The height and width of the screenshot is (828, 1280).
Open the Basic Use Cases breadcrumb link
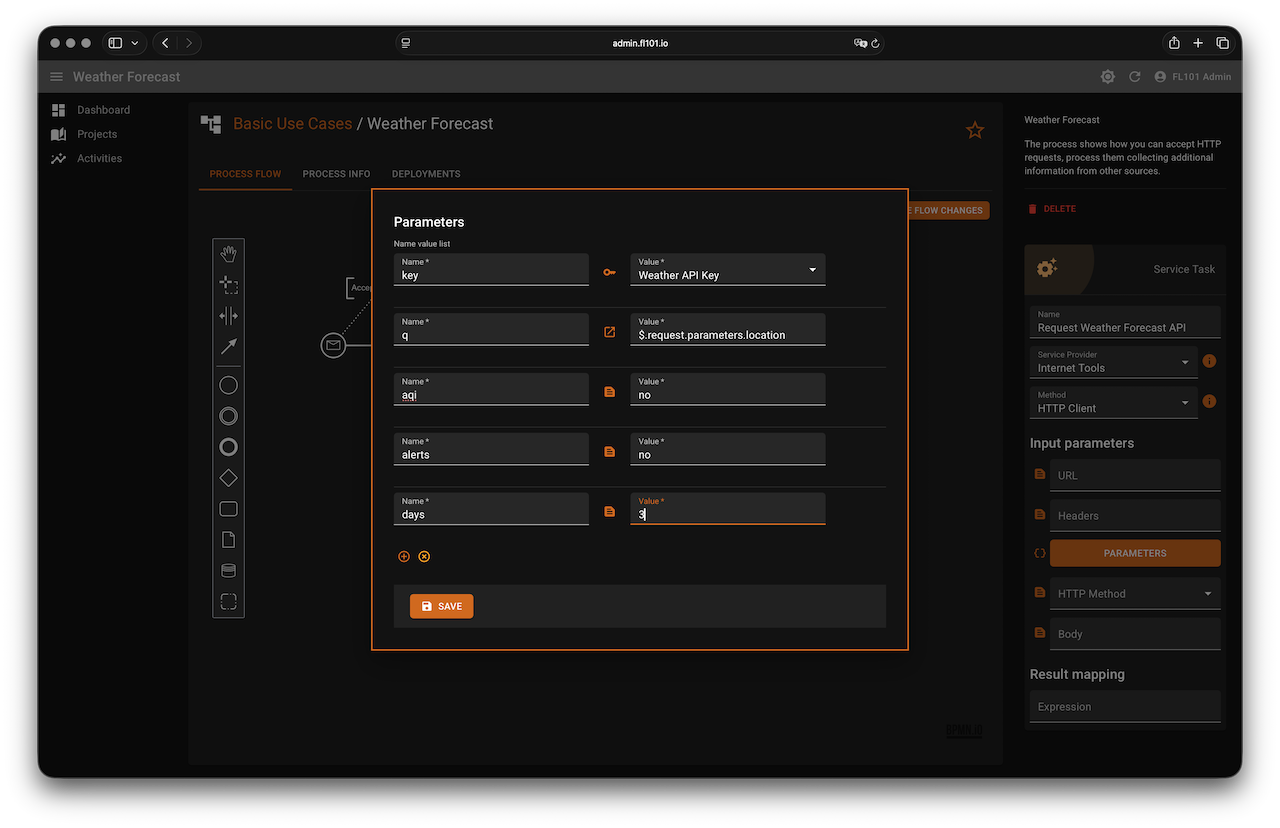click(292, 124)
